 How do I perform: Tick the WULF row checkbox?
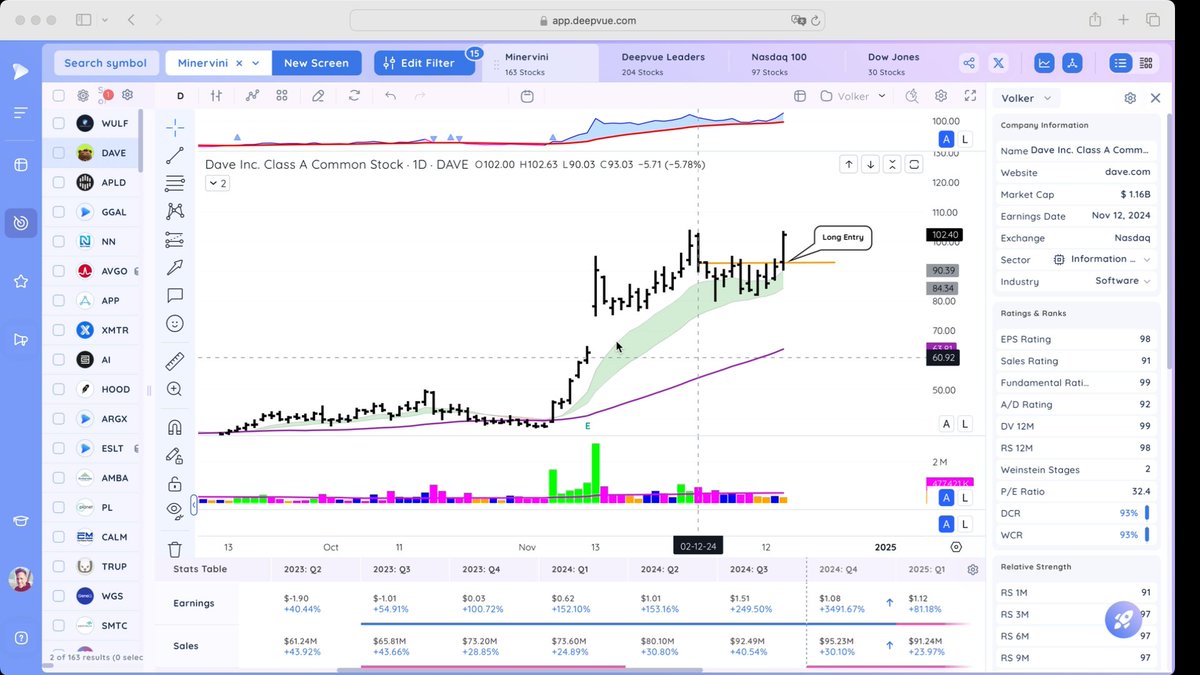point(59,124)
